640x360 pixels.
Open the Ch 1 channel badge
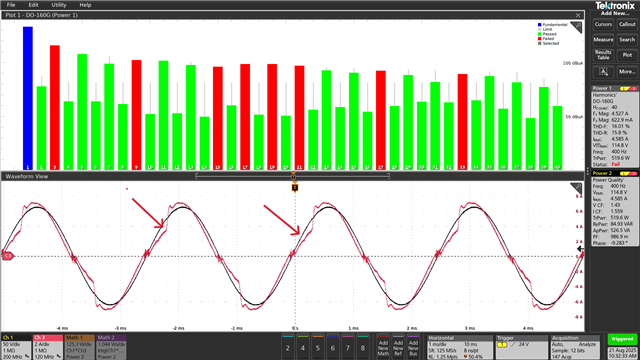pos(16,347)
